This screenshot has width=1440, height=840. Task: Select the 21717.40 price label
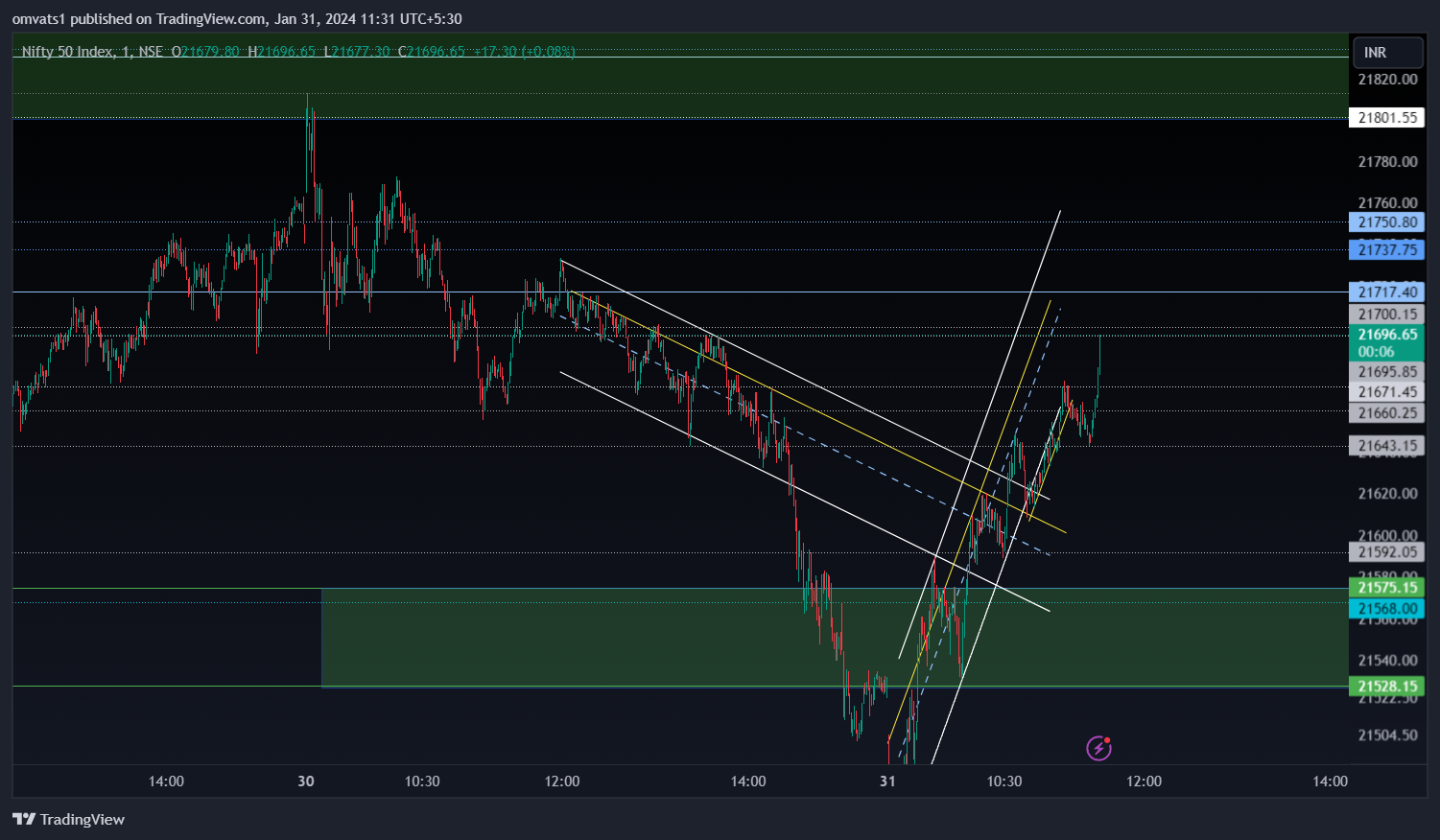point(1386,292)
